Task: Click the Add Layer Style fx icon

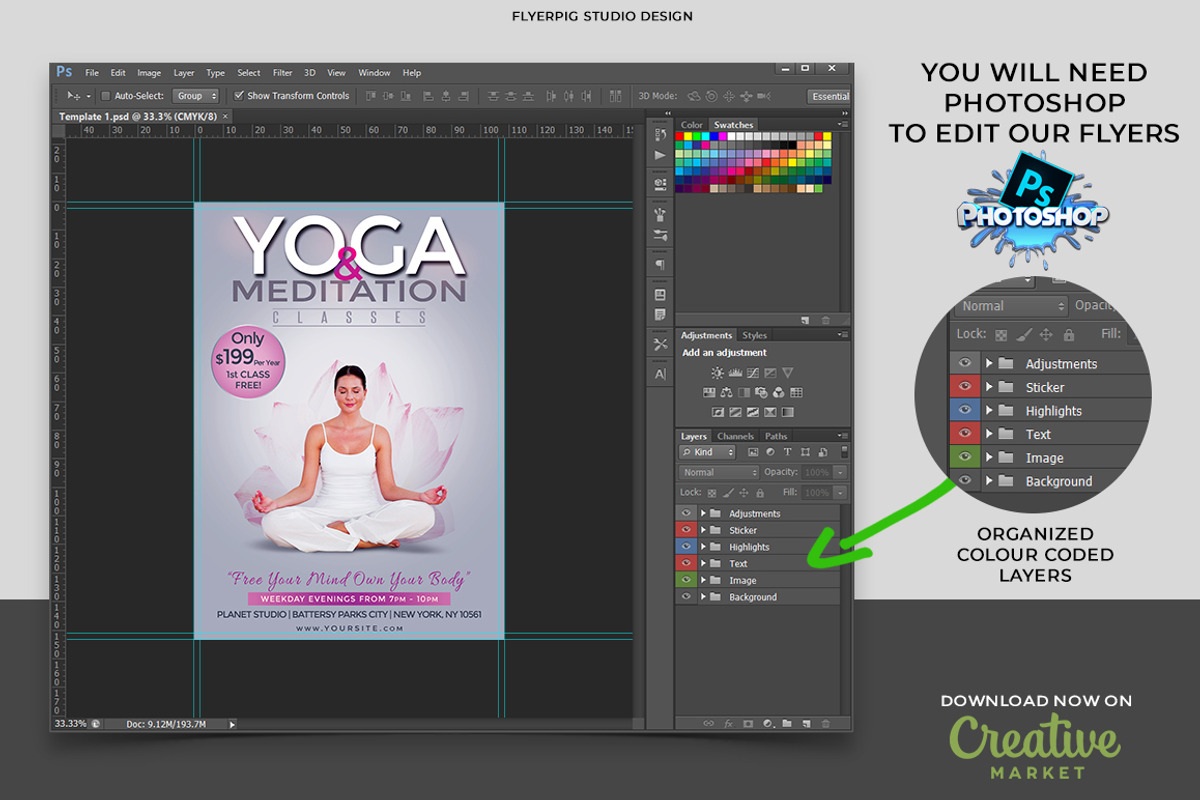Action: point(729,724)
